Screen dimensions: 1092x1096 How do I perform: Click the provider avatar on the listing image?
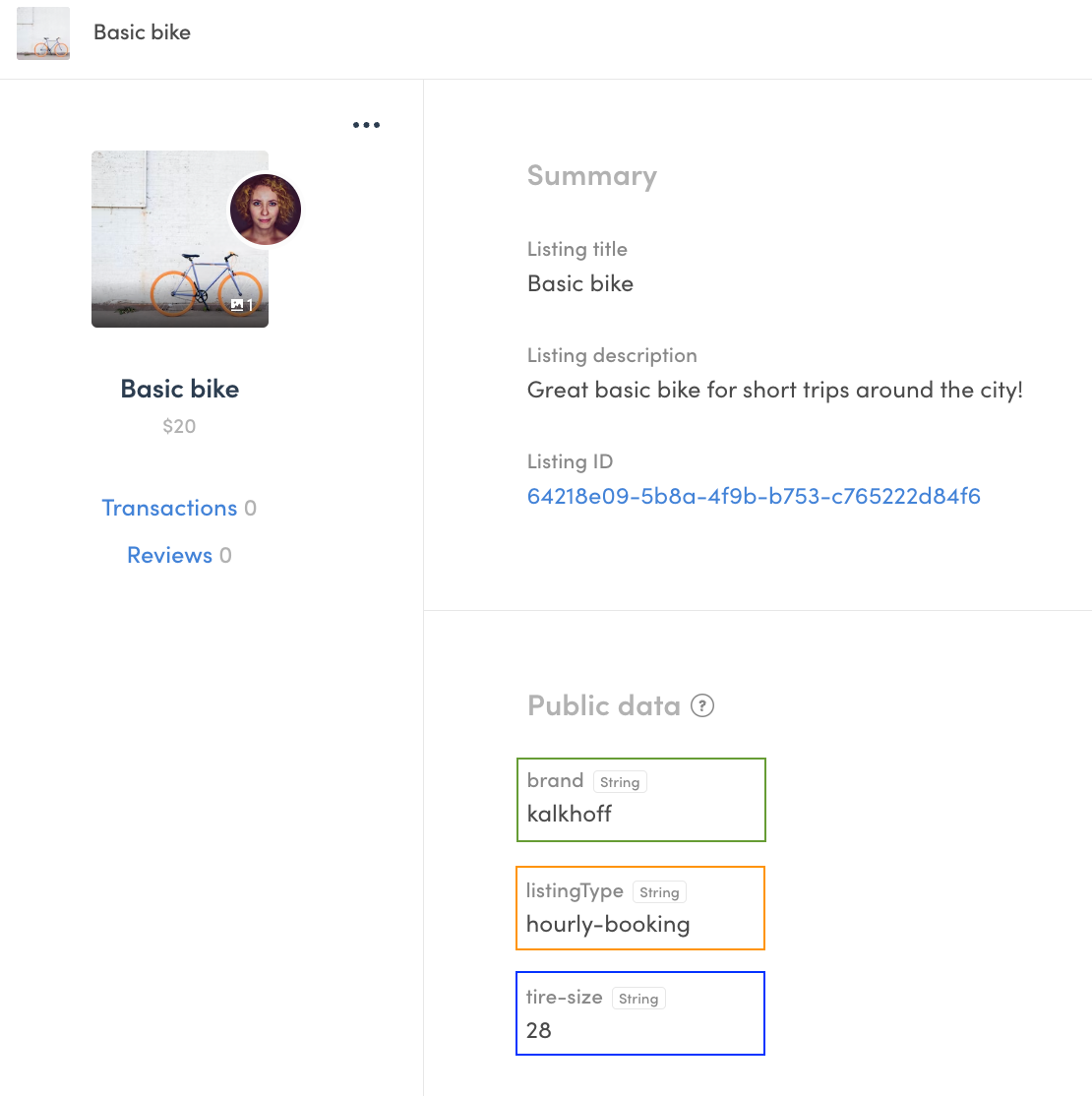coord(266,209)
